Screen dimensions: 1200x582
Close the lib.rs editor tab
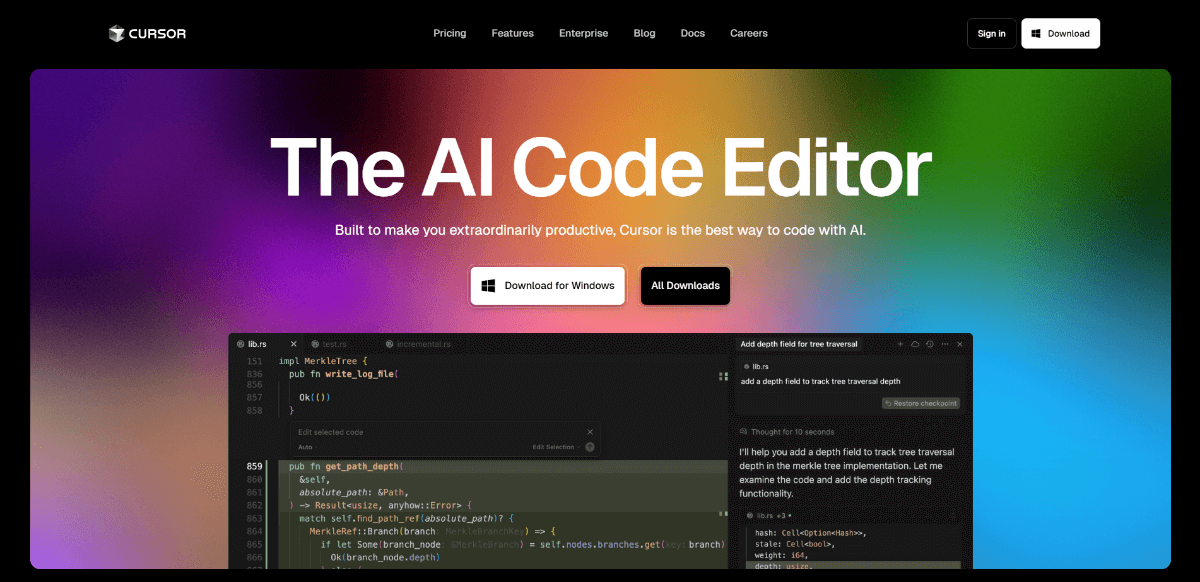coord(293,344)
